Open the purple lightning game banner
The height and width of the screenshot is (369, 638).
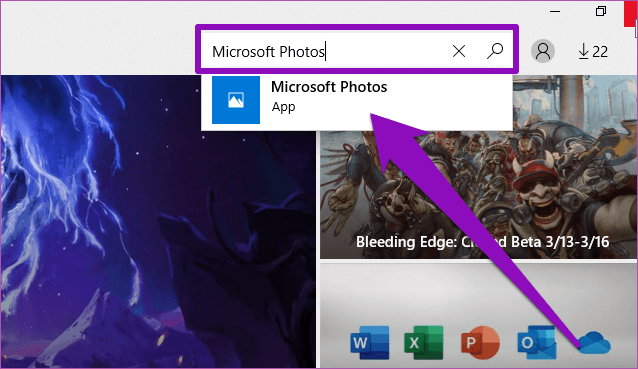click(158, 222)
